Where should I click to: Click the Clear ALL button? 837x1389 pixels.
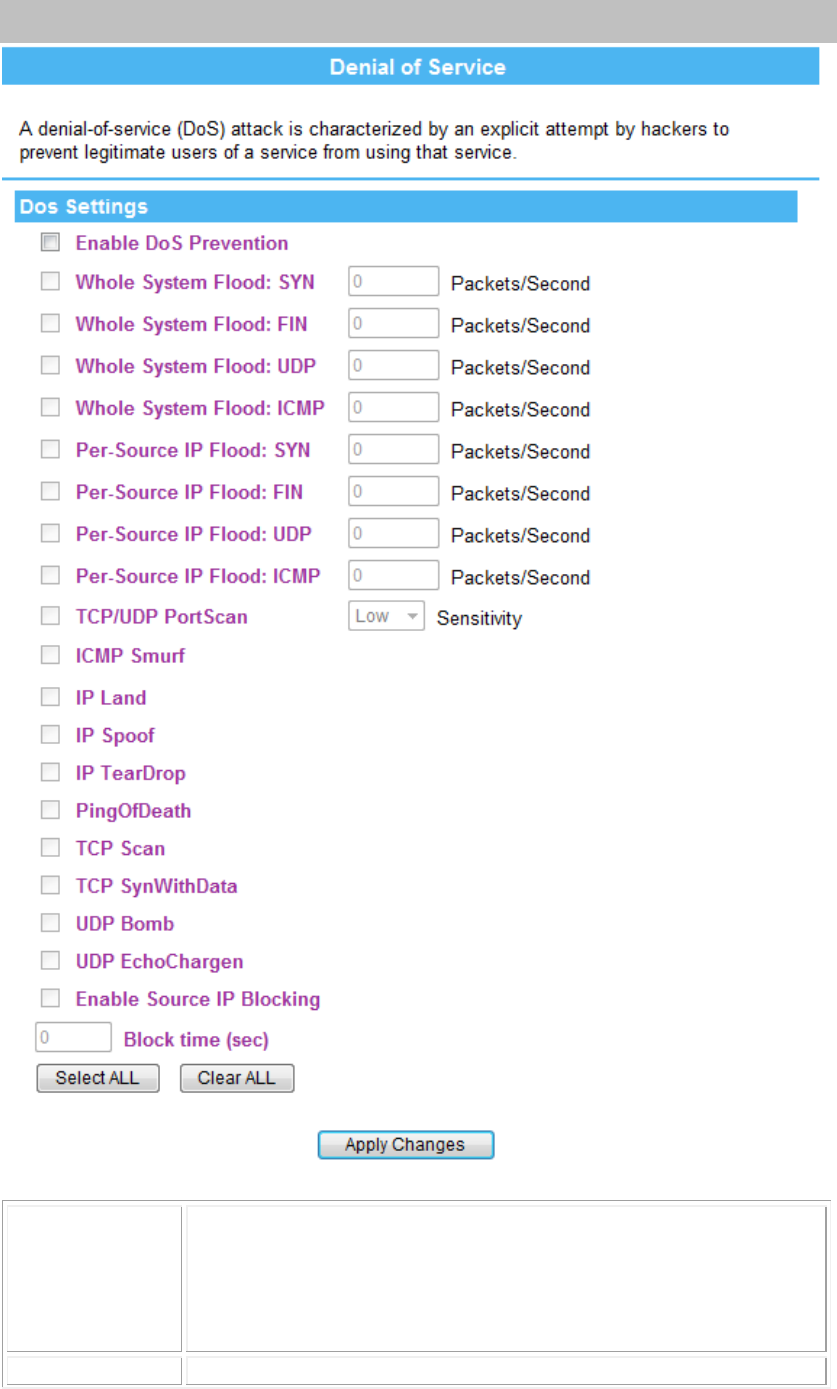[237, 1079]
